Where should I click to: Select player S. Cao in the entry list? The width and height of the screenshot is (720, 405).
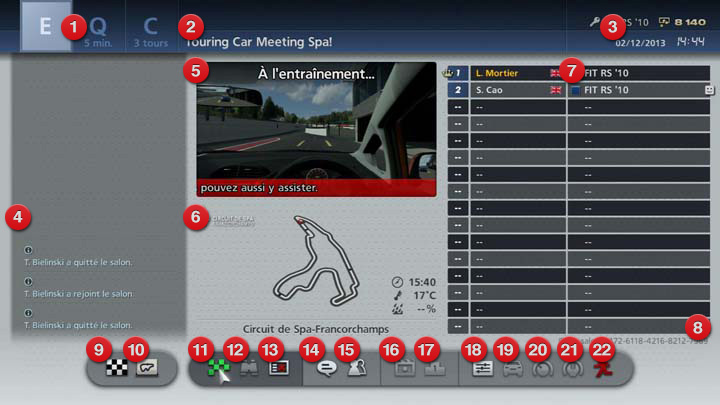click(505, 90)
